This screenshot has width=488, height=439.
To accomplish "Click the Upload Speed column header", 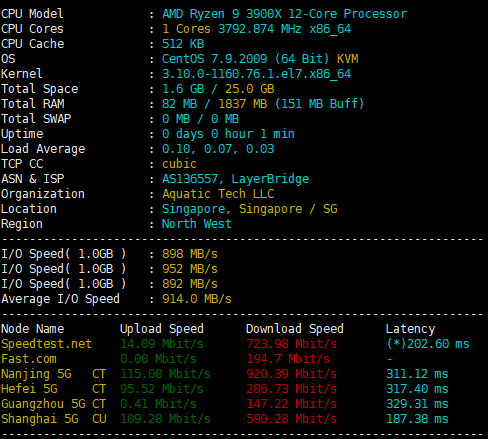I will (x=162, y=329).
